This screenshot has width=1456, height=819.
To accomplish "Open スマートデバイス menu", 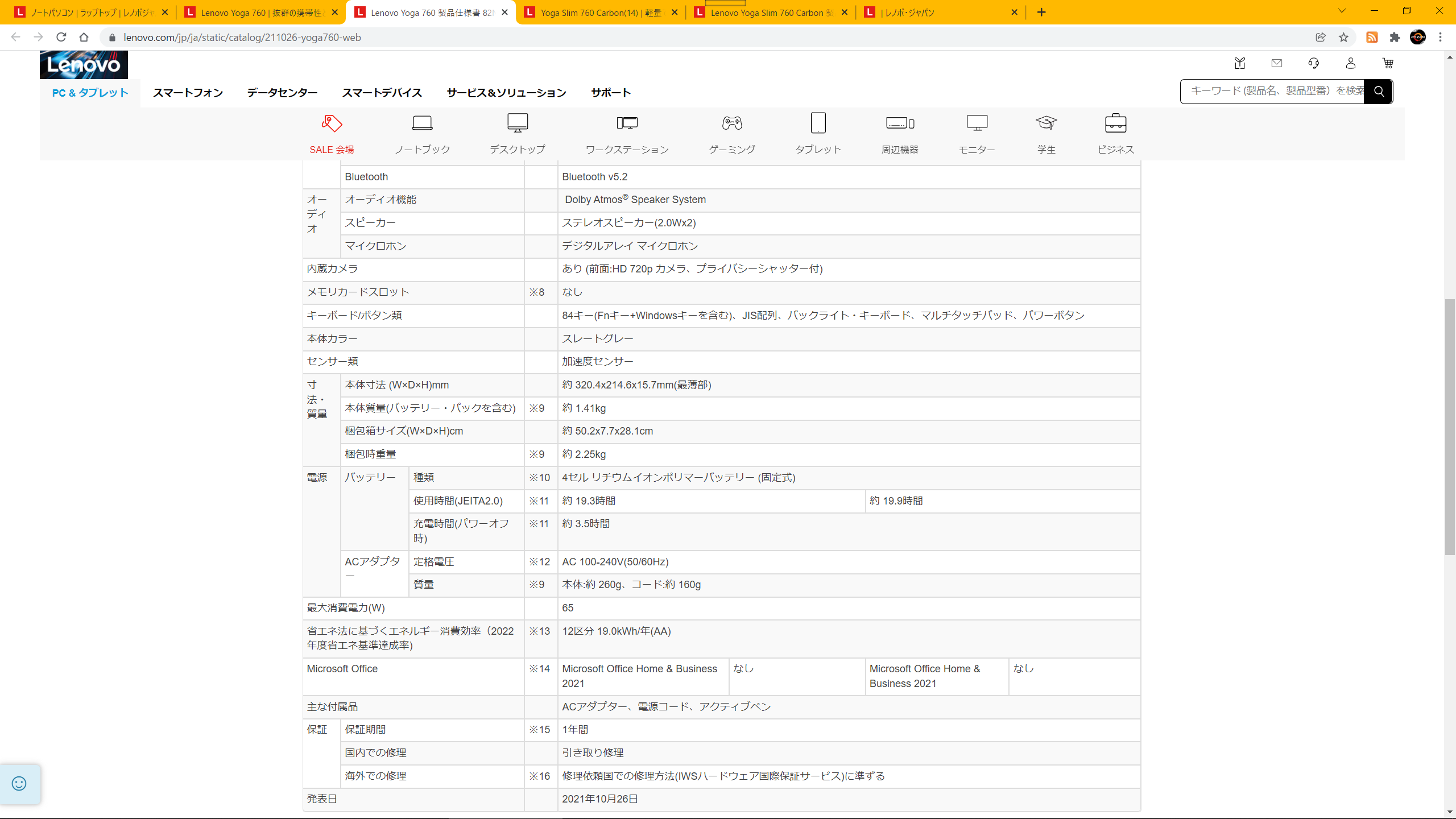I will (x=382, y=93).
